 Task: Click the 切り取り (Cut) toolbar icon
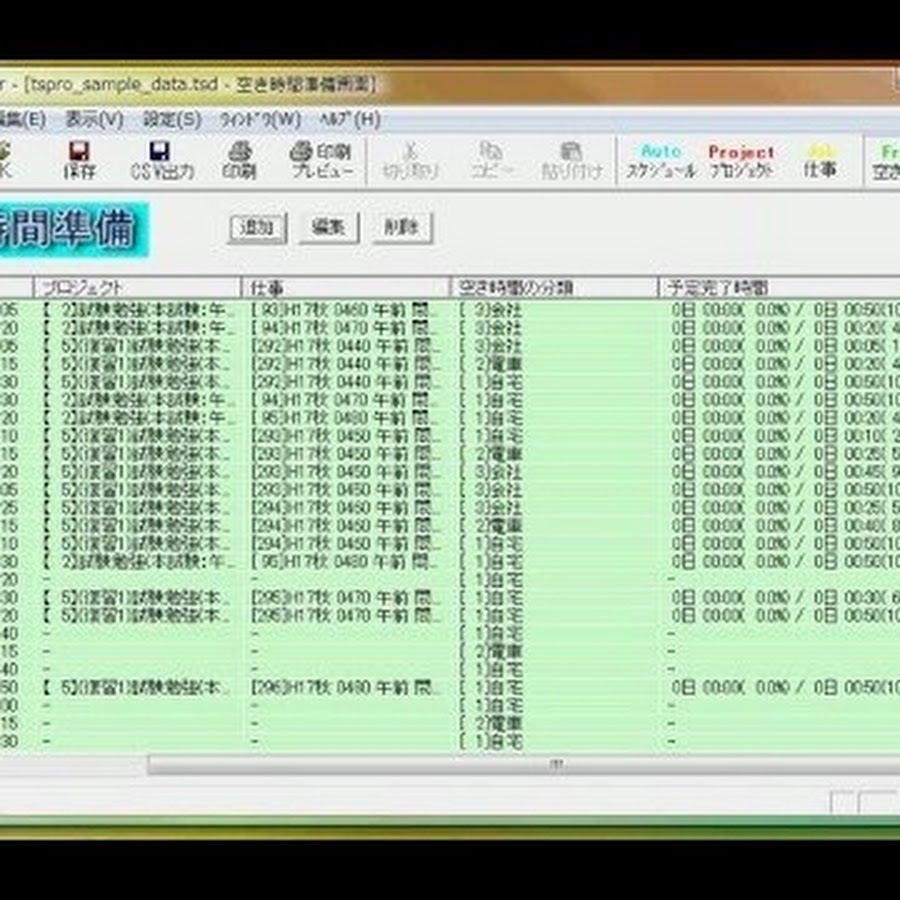coord(411,159)
